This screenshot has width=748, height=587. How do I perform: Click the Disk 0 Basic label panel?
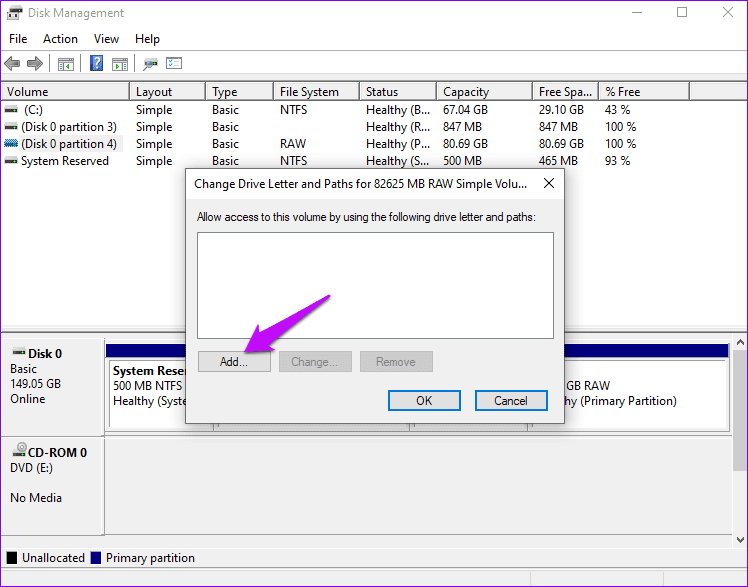(x=52, y=386)
